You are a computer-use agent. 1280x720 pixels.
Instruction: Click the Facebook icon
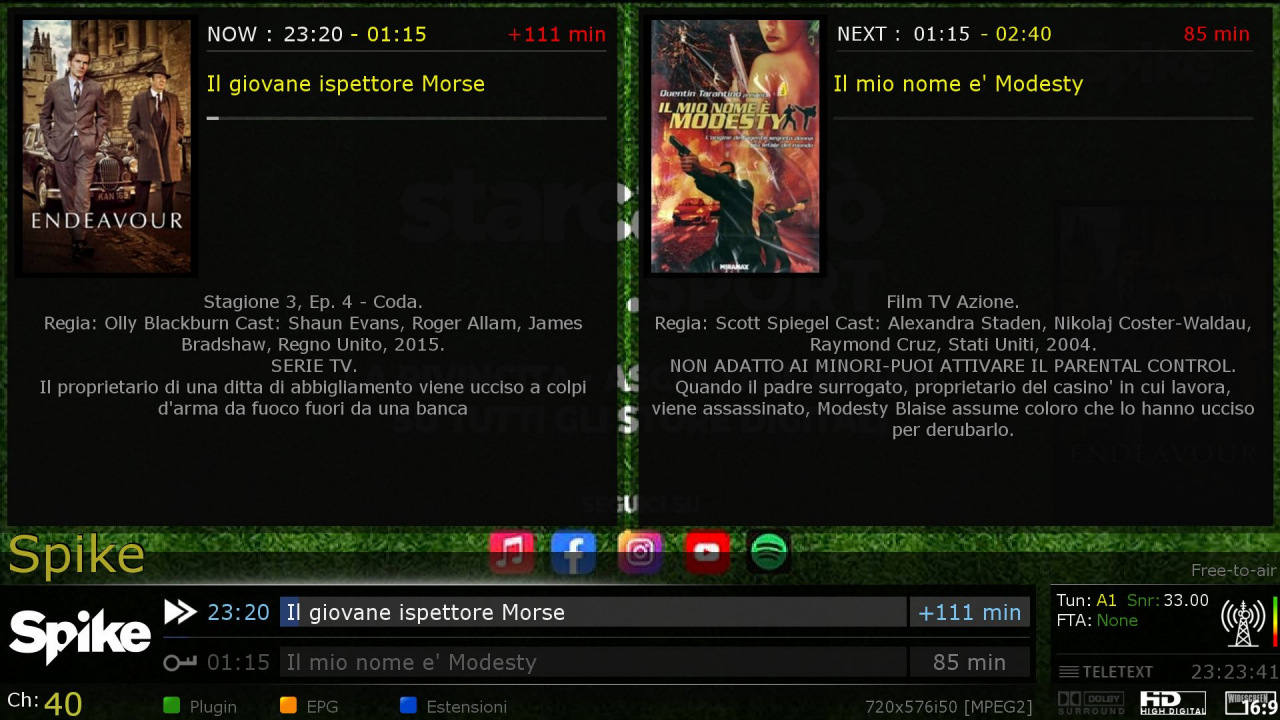[574, 551]
